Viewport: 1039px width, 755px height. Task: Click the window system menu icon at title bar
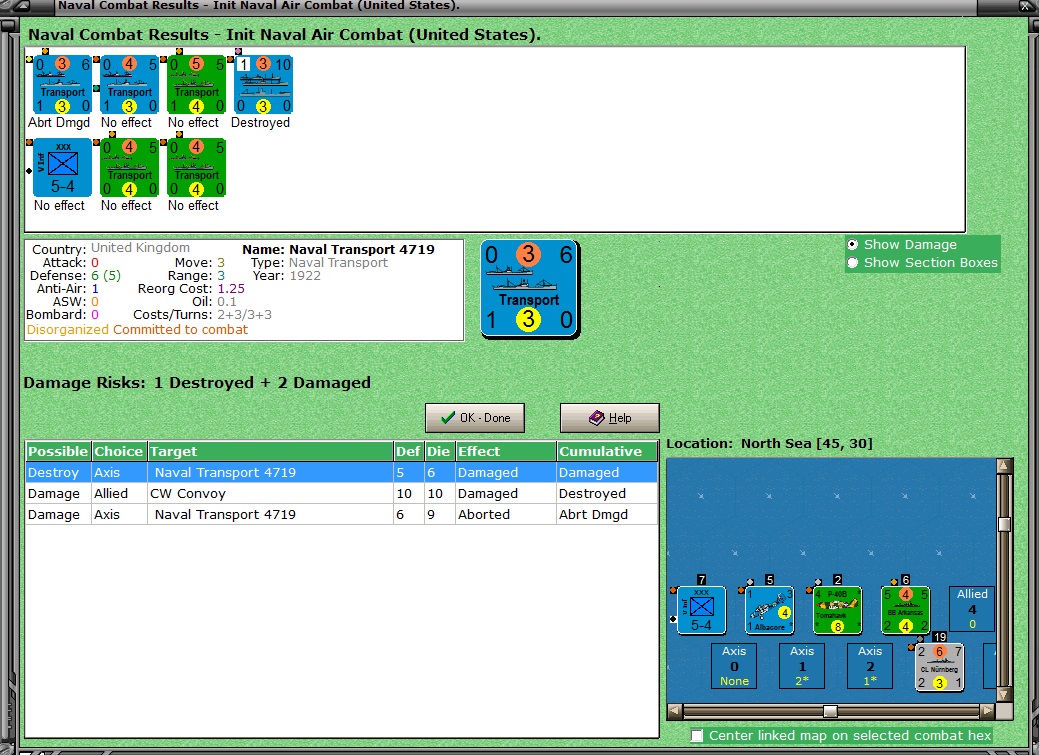(x=21, y=6)
